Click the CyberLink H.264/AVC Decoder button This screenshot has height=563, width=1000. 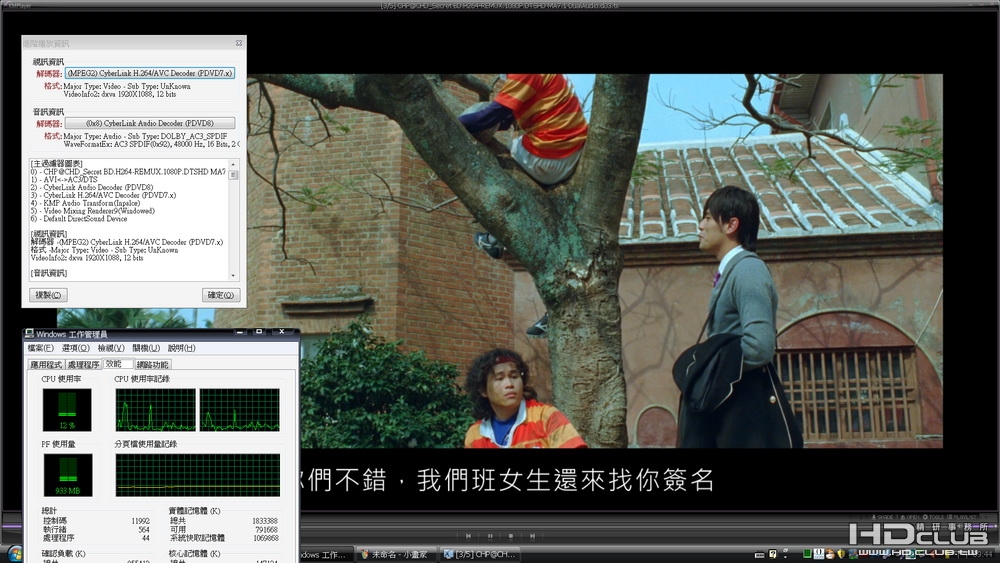[x=150, y=73]
